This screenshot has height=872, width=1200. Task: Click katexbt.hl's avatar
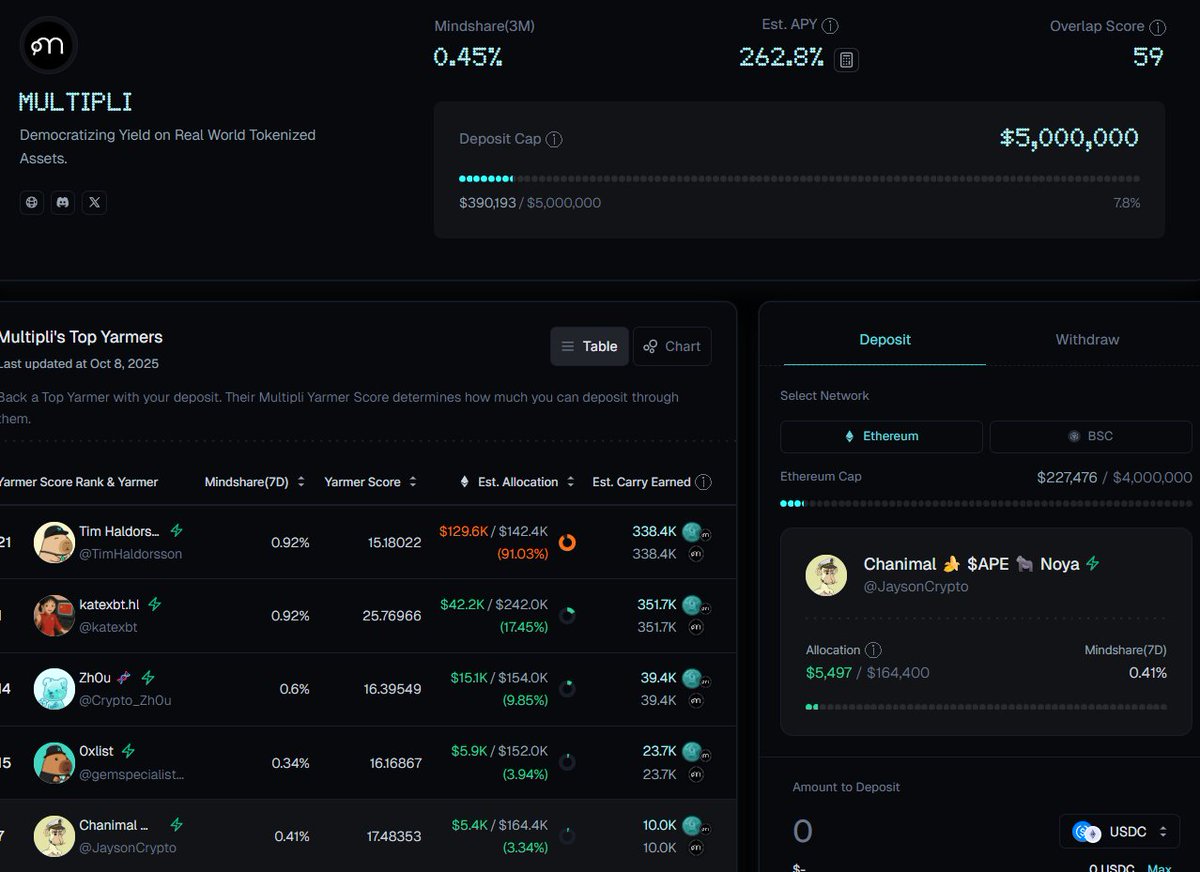[x=54, y=616]
